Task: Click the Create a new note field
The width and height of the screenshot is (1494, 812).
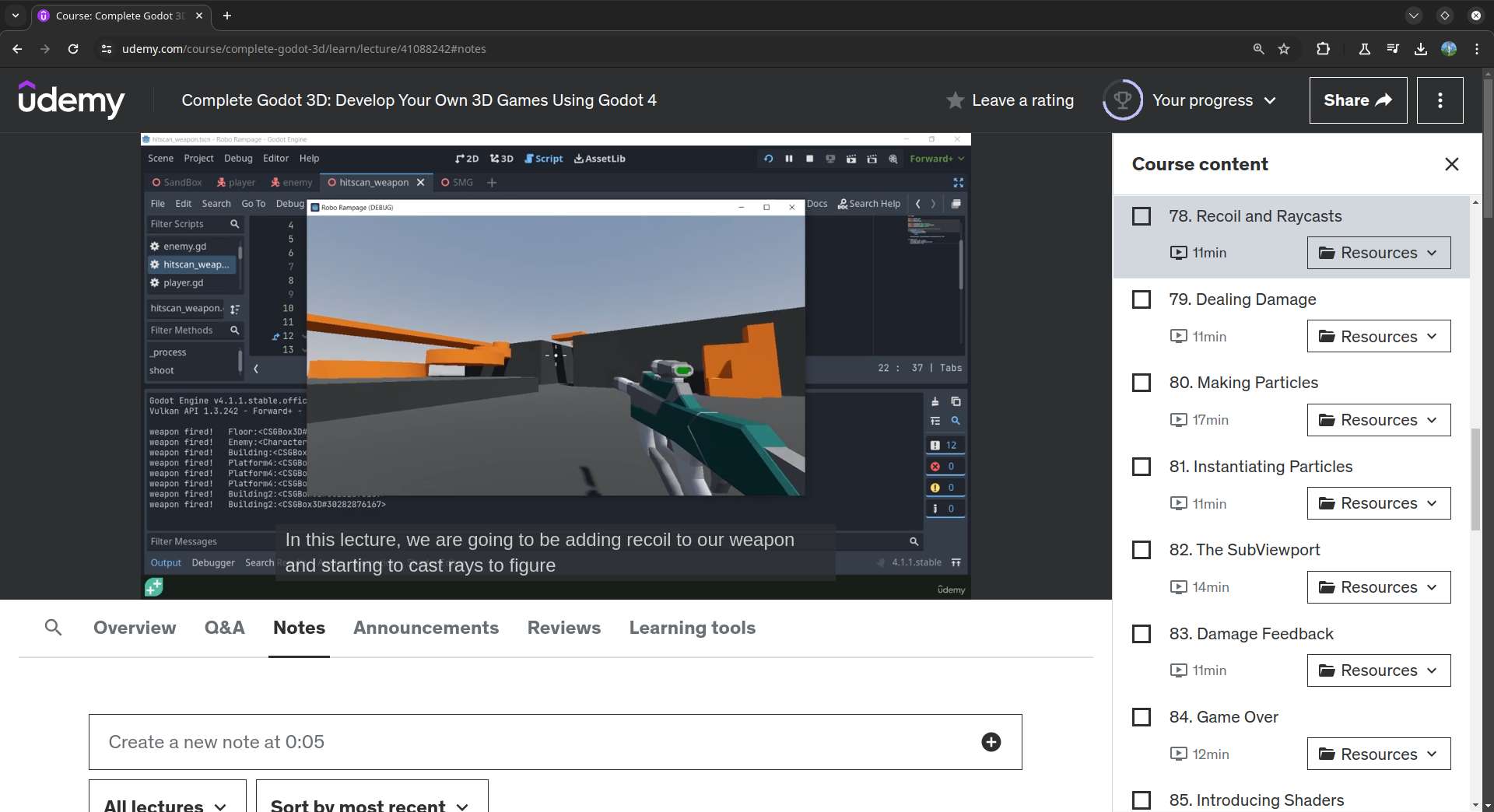Action: [x=537, y=742]
